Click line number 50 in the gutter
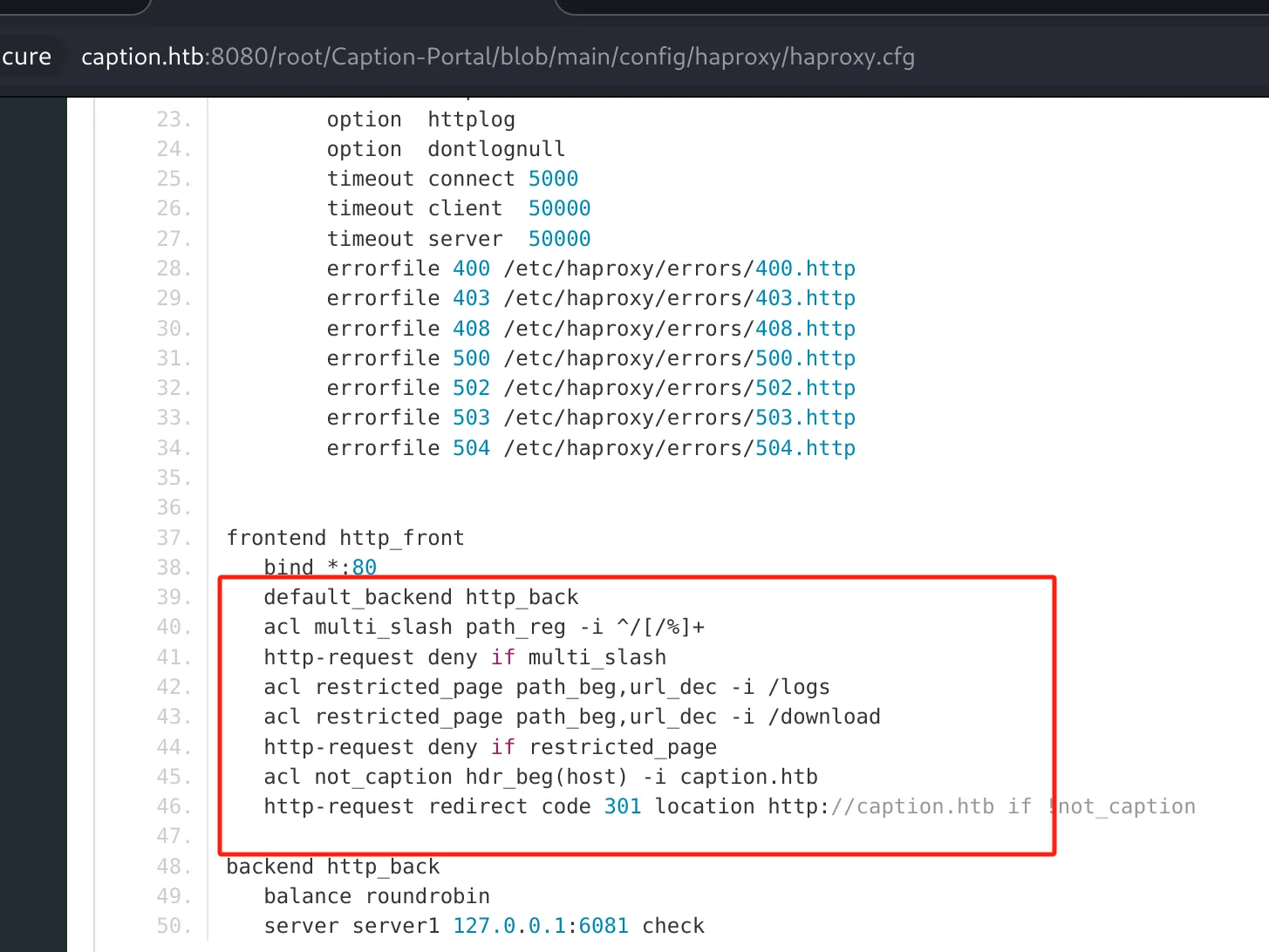 (x=174, y=926)
